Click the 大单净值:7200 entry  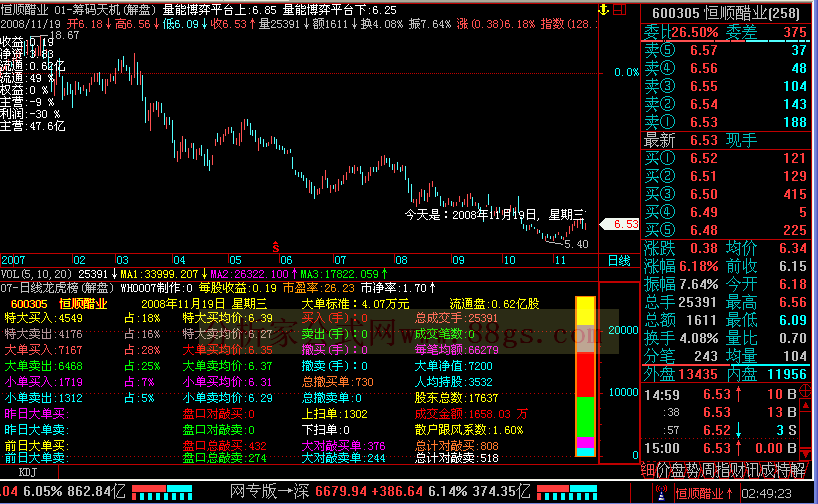[x=453, y=366]
